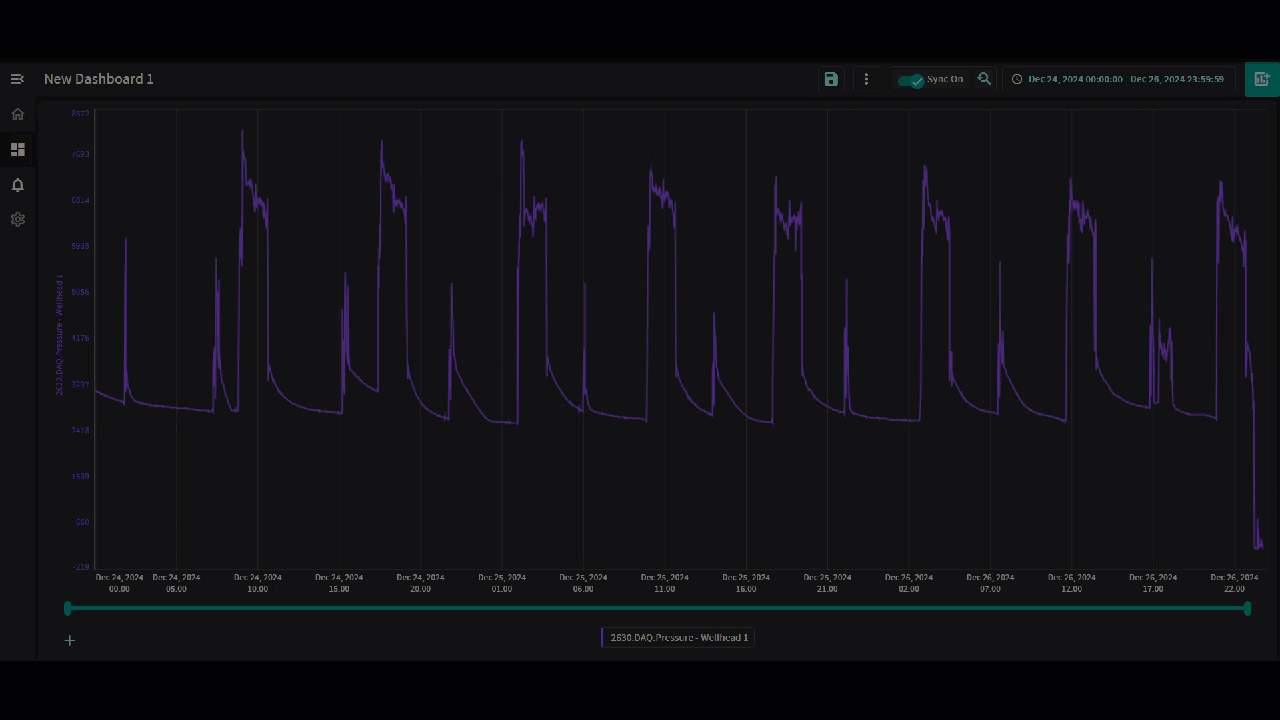
Task: Open end date Dec 26, 2024 23:59:59
Action: coord(1177,79)
